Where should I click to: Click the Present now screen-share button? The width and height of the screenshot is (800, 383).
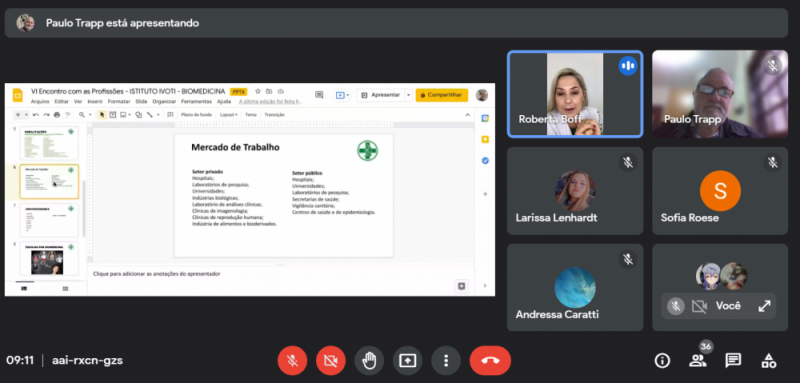[x=407, y=361]
